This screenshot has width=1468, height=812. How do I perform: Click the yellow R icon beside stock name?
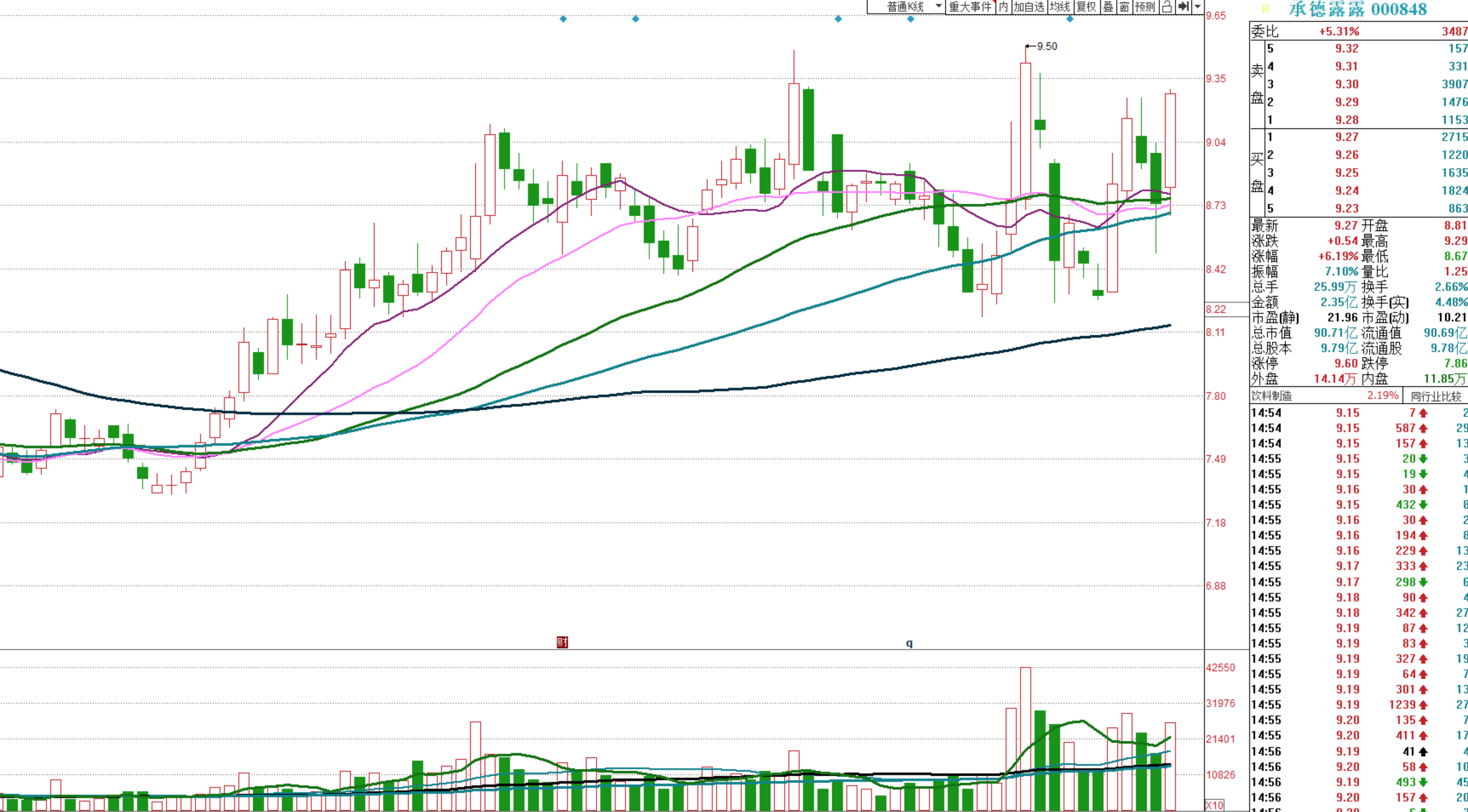(x=1266, y=9)
